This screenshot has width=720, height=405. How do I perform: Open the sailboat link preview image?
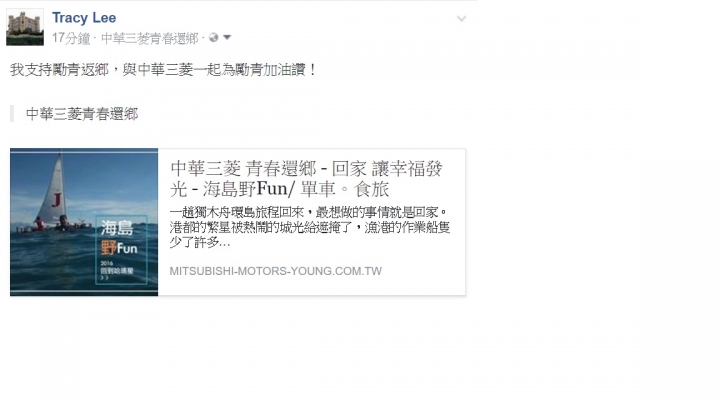[84, 222]
